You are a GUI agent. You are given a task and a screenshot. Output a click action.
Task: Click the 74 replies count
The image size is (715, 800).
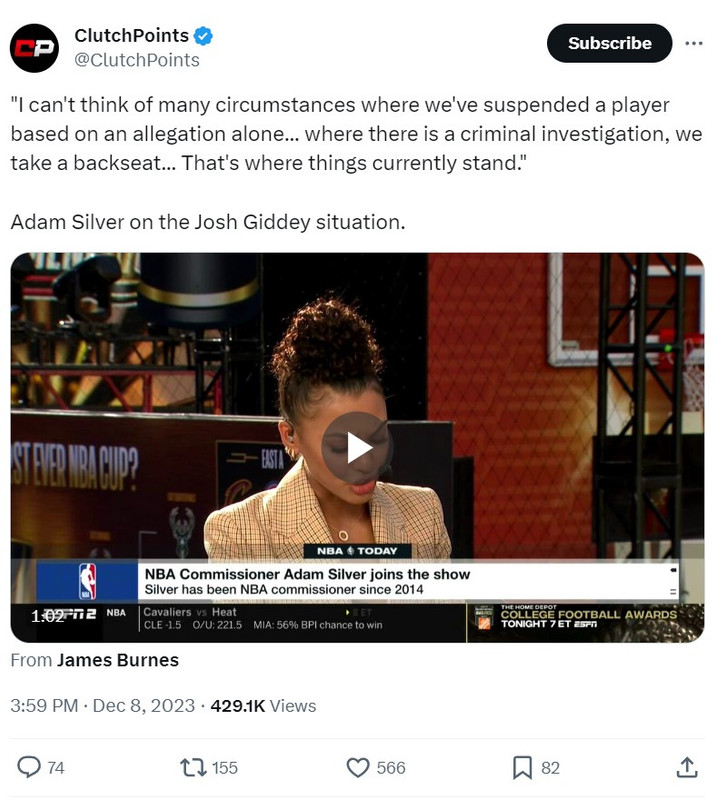tap(56, 768)
